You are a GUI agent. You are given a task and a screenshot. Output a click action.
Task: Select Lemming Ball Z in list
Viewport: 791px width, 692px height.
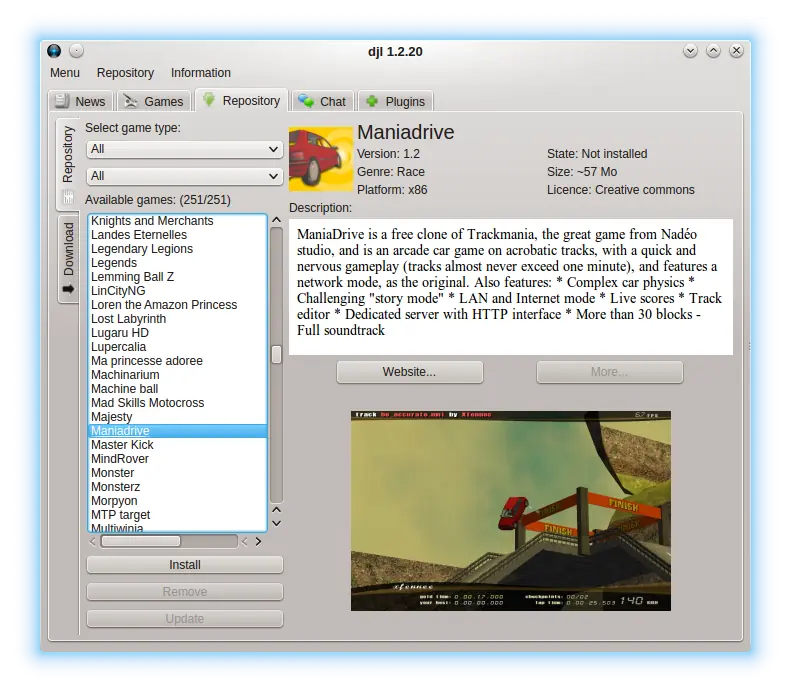(x=178, y=277)
